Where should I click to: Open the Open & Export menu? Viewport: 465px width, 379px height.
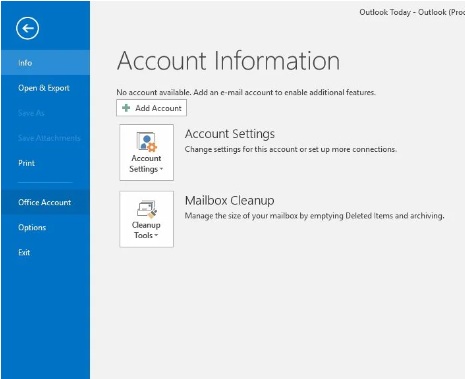point(46,88)
